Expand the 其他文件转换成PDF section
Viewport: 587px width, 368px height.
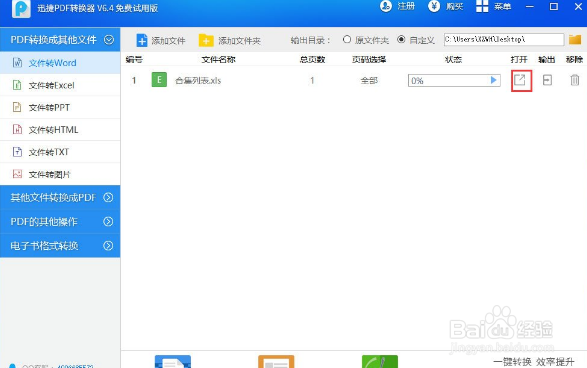click(x=108, y=197)
